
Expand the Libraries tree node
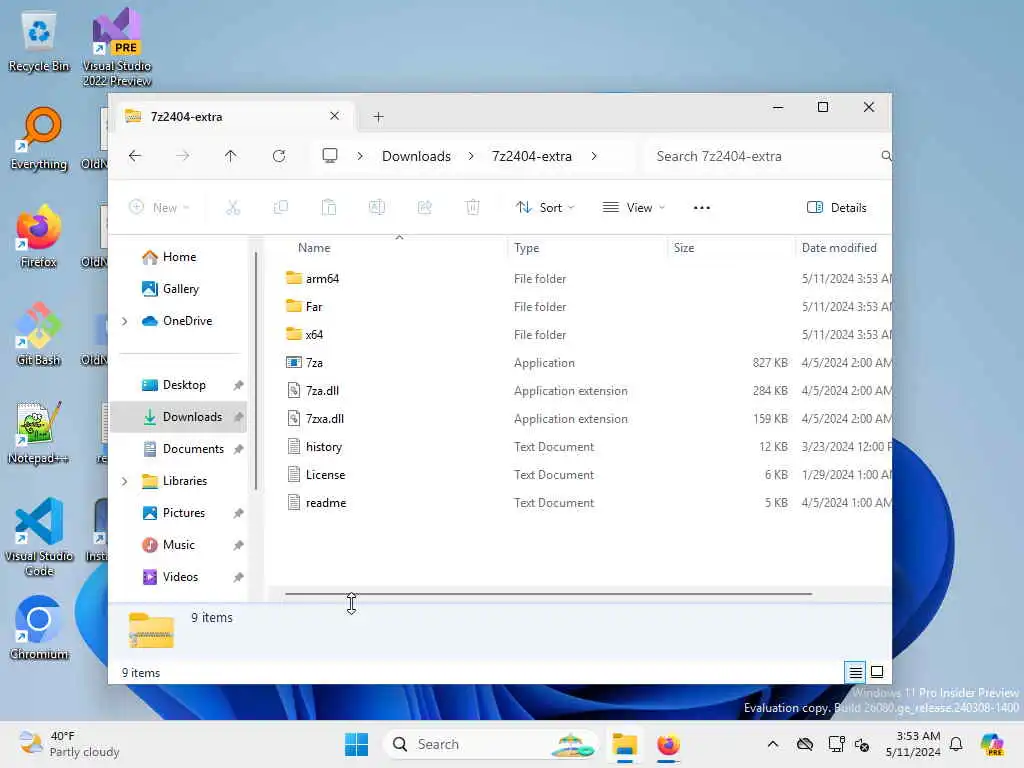pos(125,481)
